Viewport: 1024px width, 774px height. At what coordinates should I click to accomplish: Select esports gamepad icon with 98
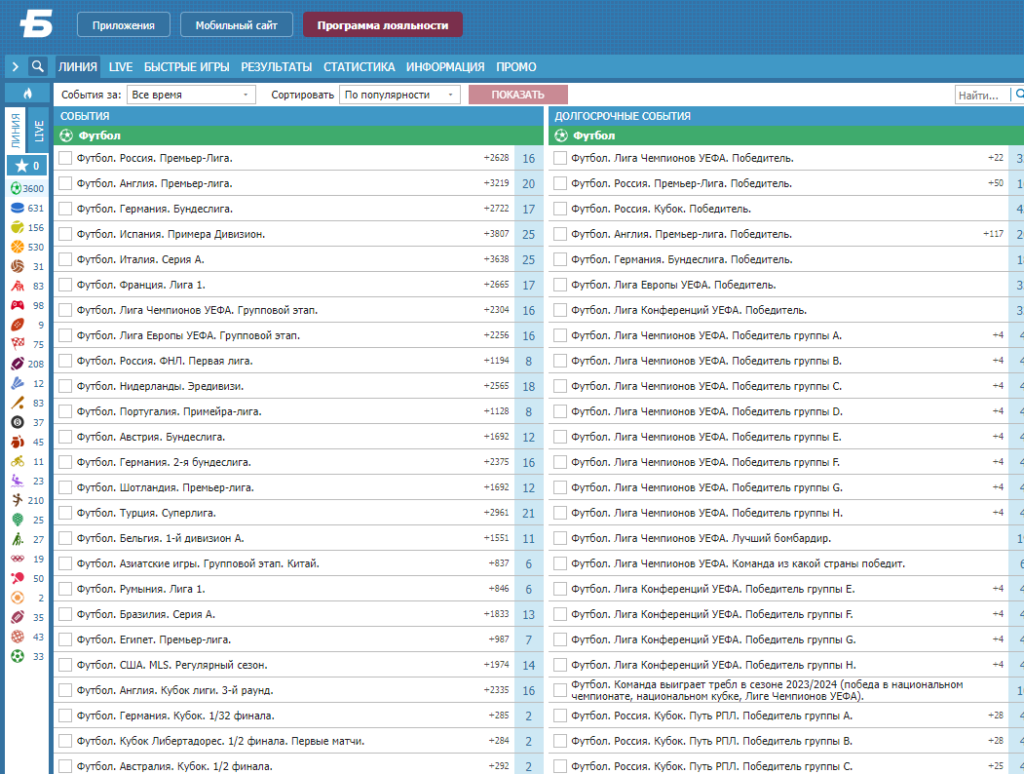(x=17, y=305)
